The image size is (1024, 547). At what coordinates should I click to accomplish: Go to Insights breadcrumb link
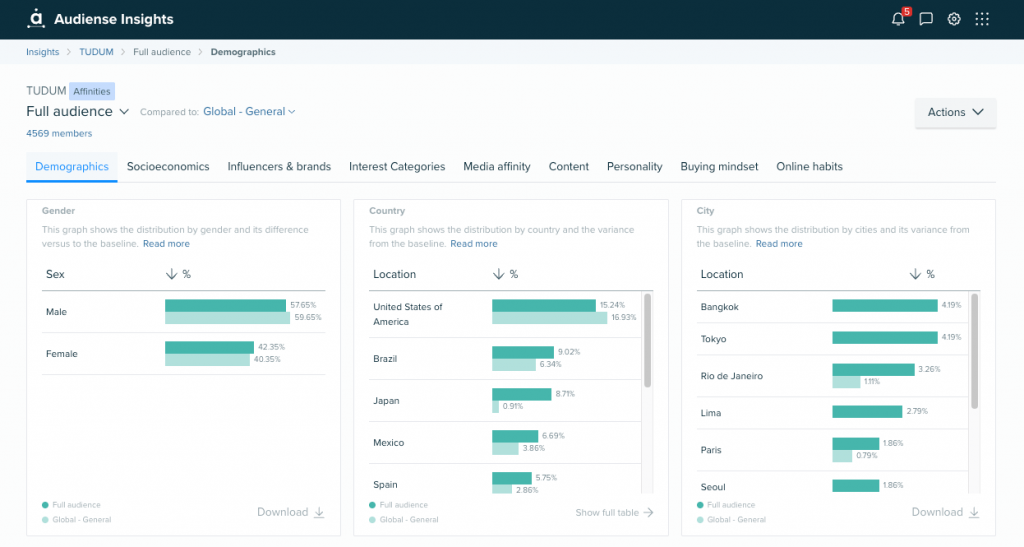42,52
